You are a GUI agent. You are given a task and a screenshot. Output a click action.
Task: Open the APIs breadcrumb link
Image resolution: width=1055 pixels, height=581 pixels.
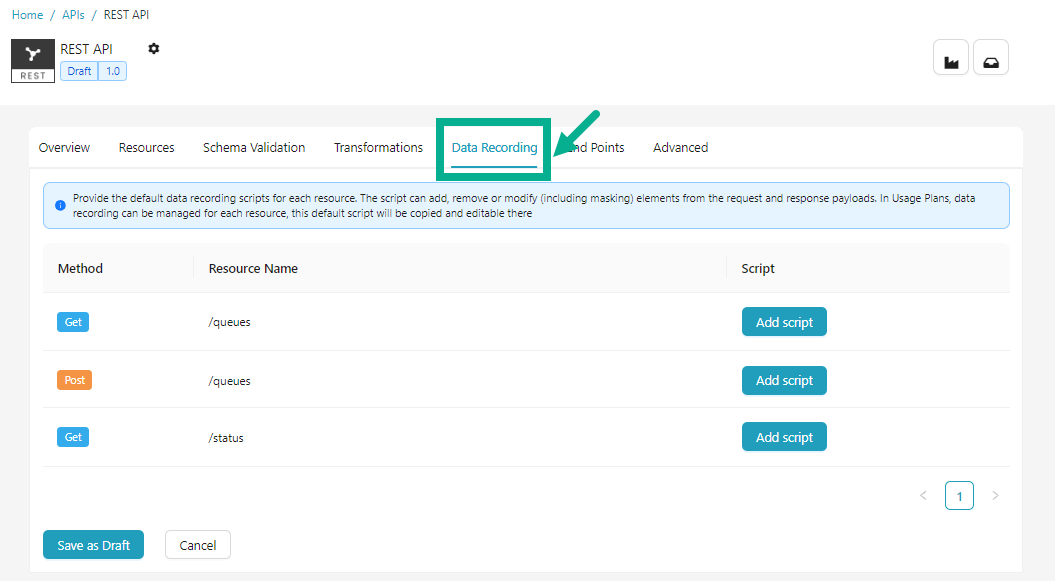click(73, 15)
